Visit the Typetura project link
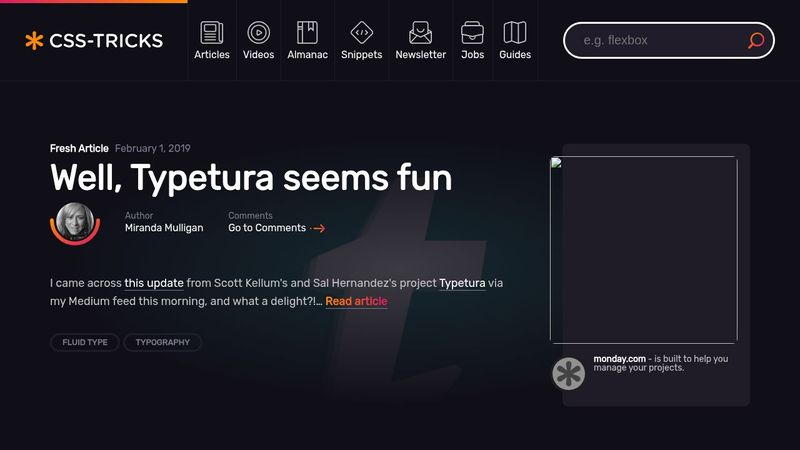Viewport: 800px width, 450px height. [x=462, y=283]
